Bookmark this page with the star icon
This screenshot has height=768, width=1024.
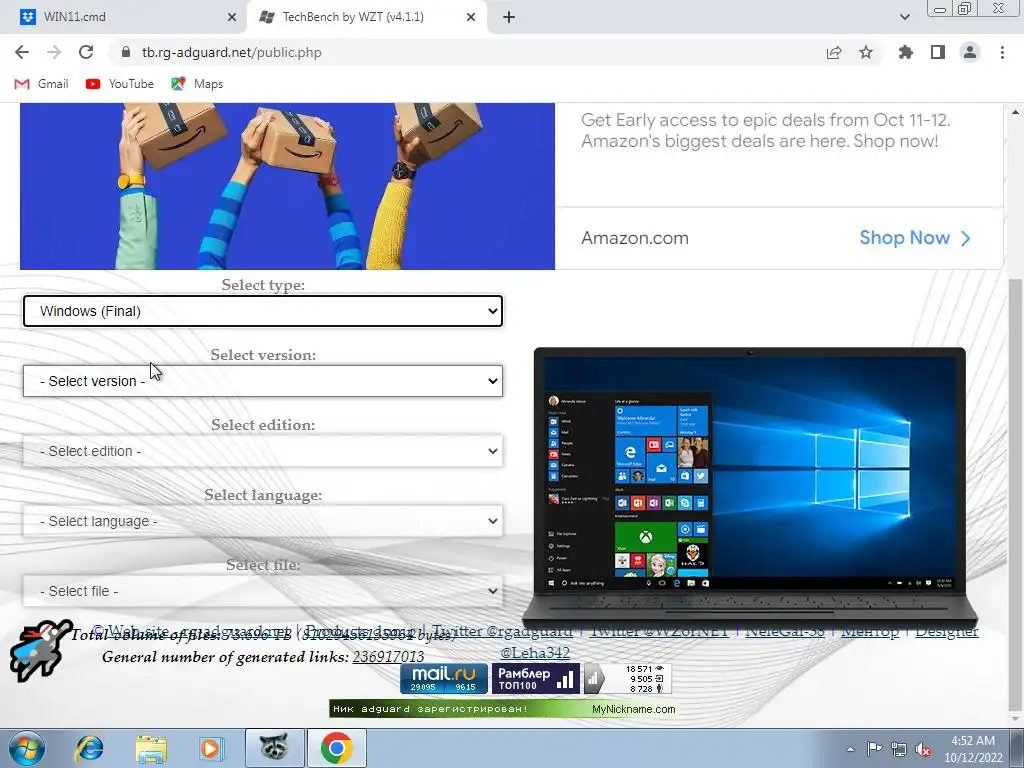[x=866, y=52]
